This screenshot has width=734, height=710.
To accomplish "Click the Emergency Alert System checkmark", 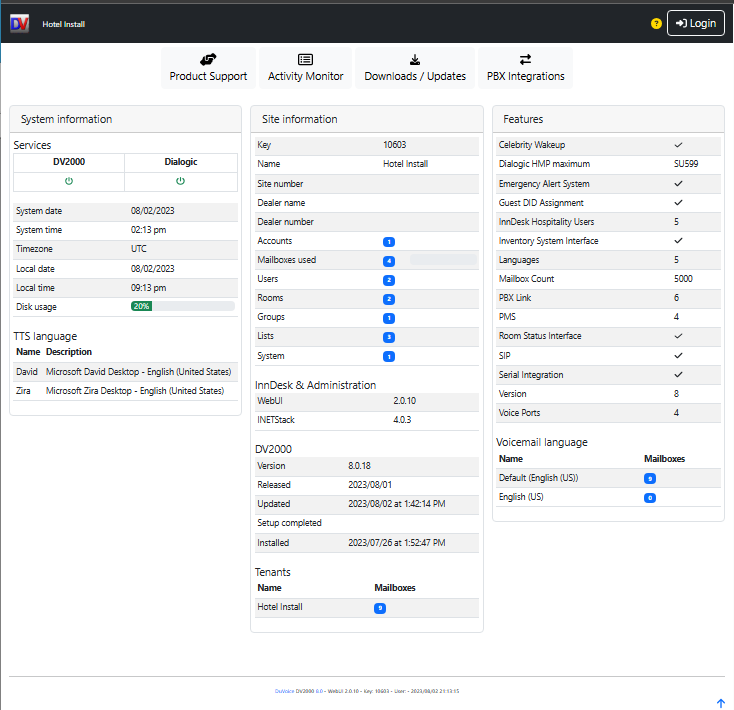I will point(678,184).
